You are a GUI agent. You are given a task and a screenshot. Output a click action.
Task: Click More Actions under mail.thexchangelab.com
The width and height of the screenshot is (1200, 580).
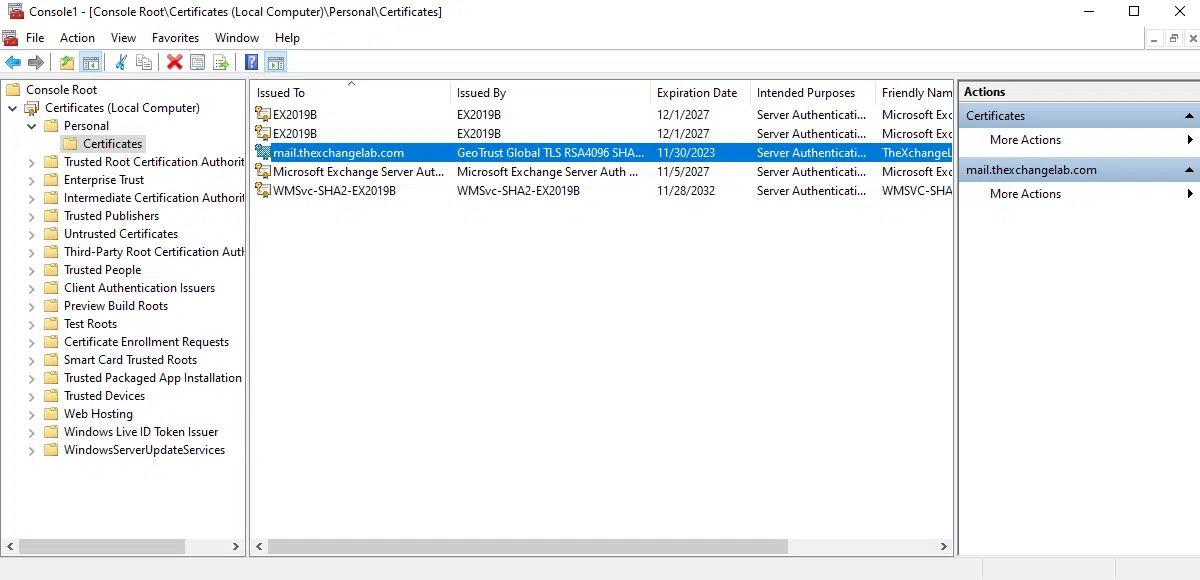coord(1025,194)
